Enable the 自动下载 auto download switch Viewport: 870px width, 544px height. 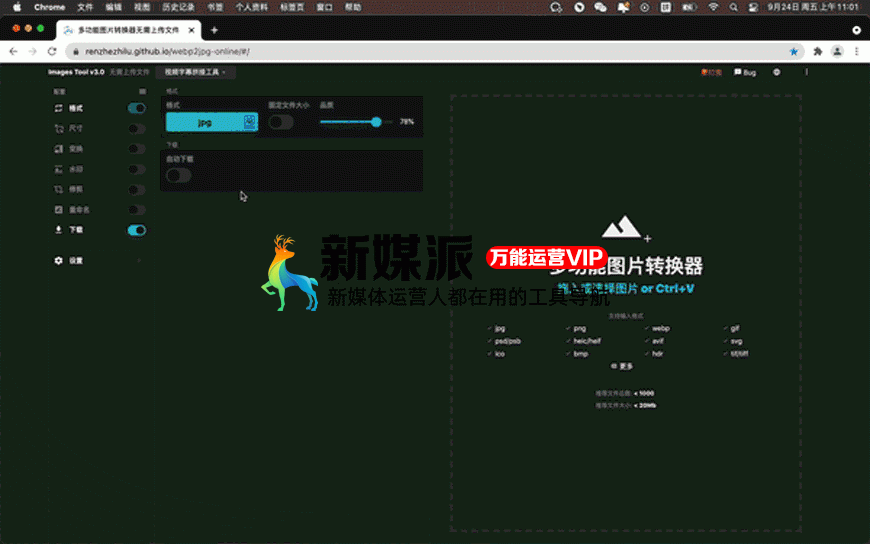pyautogui.click(x=179, y=176)
